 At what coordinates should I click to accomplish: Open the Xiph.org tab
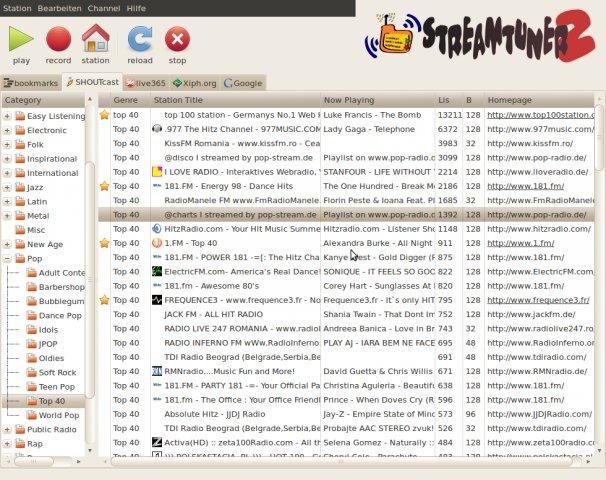pos(196,83)
